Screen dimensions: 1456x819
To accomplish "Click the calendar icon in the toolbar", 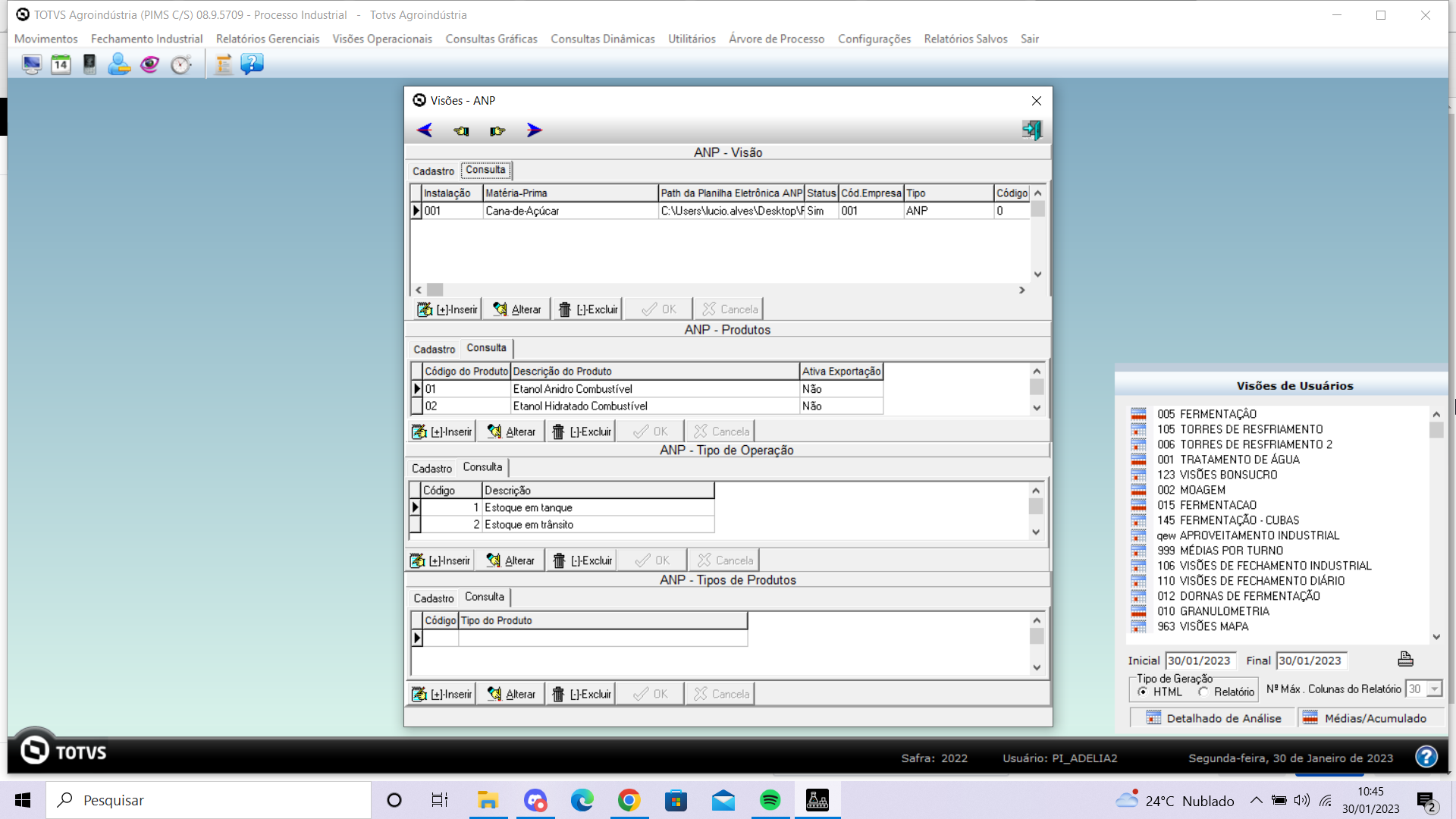I will [61, 64].
